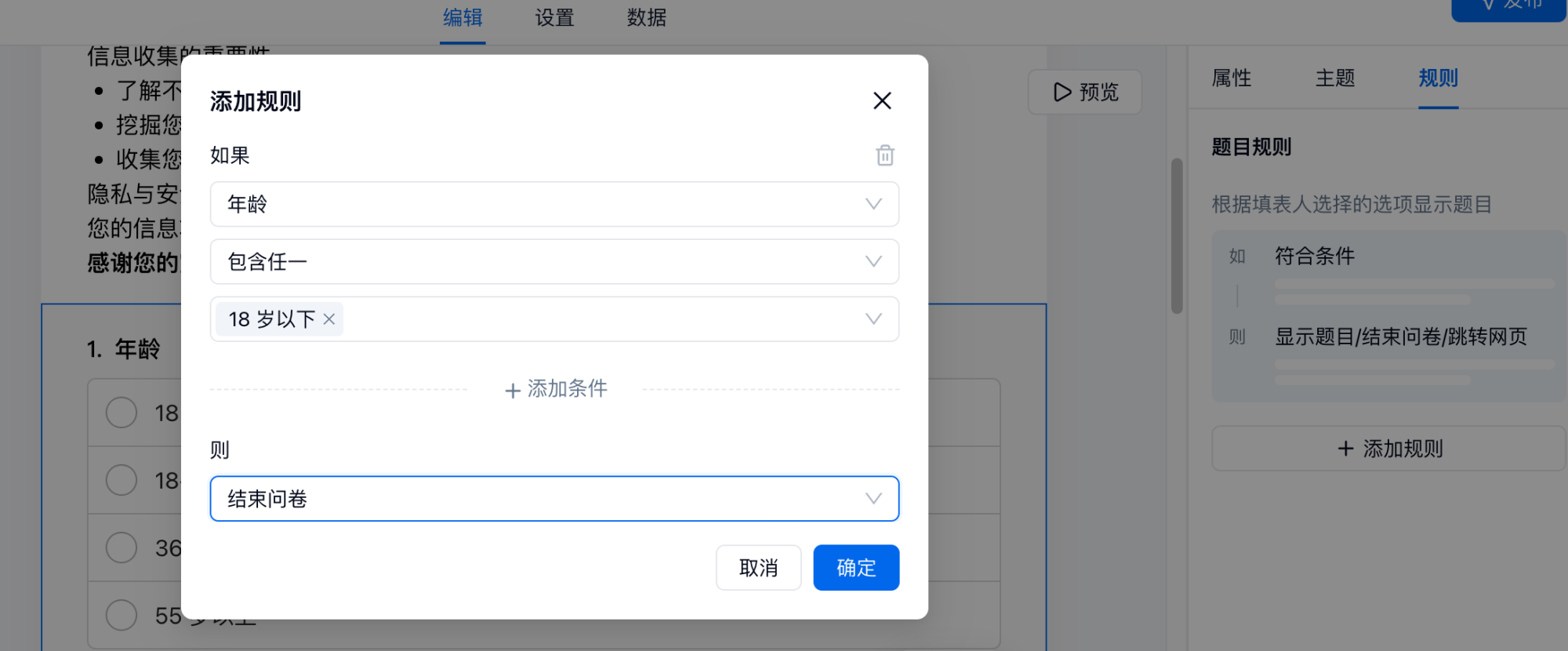1568x651 pixels.
Task: Expand the 年龄 question dropdown
Action: [x=873, y=204]
